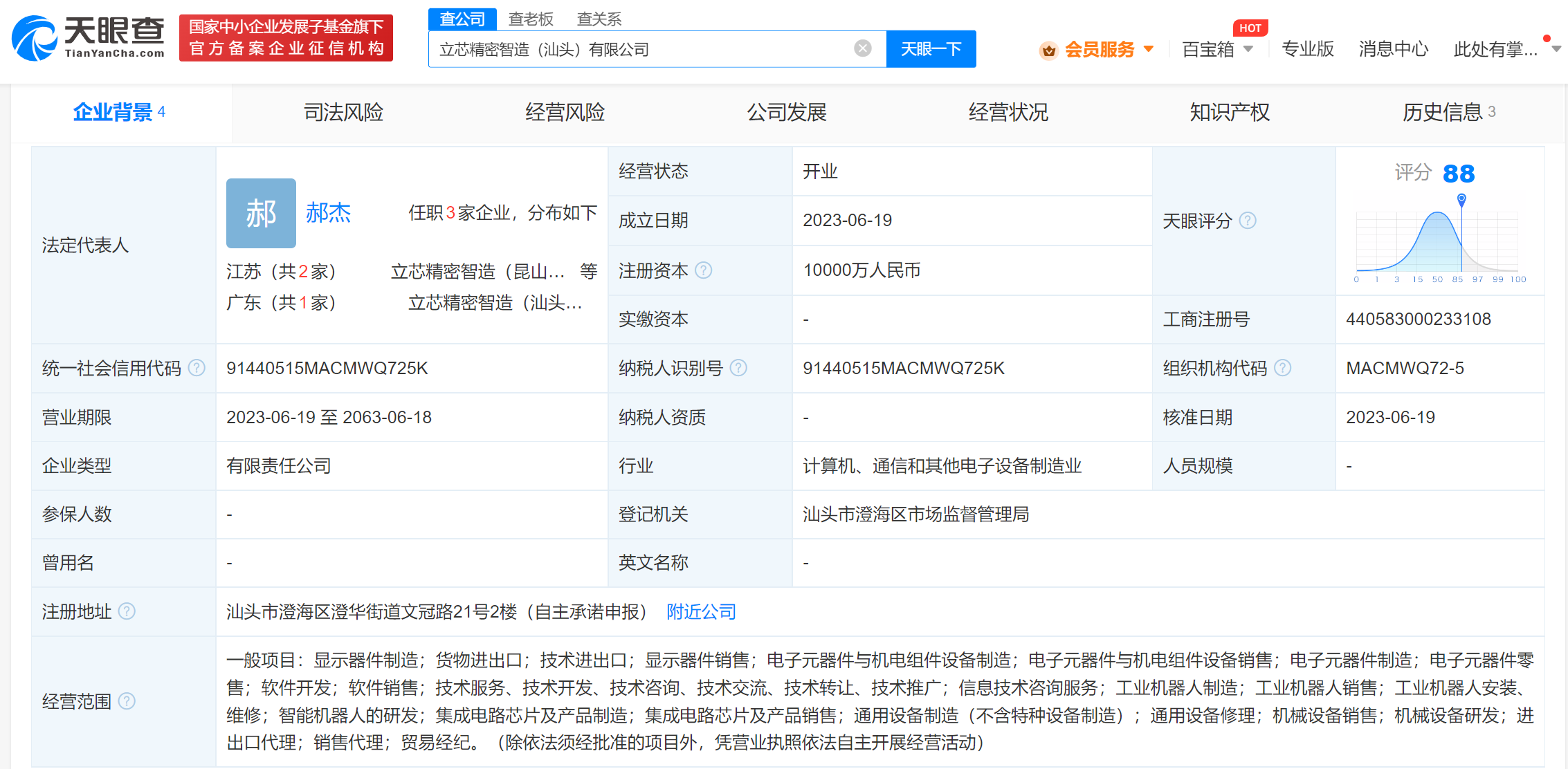The width and height of the screenshot is (1568, 769).
Task: Click the VIP crown icon beside 会员服务
Action: 1049,50
